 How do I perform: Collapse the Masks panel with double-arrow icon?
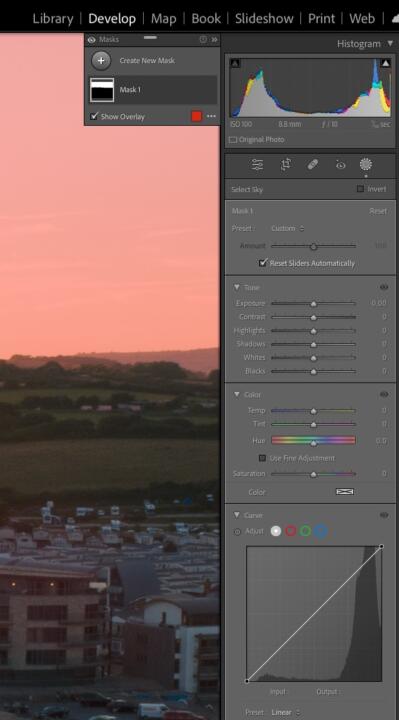[214, 39]
